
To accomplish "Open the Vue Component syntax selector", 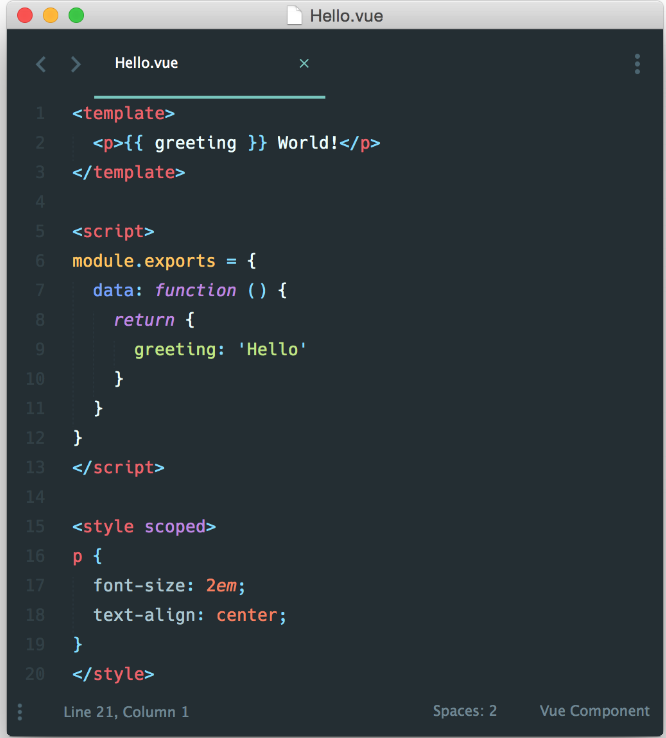I will (594, 711).
